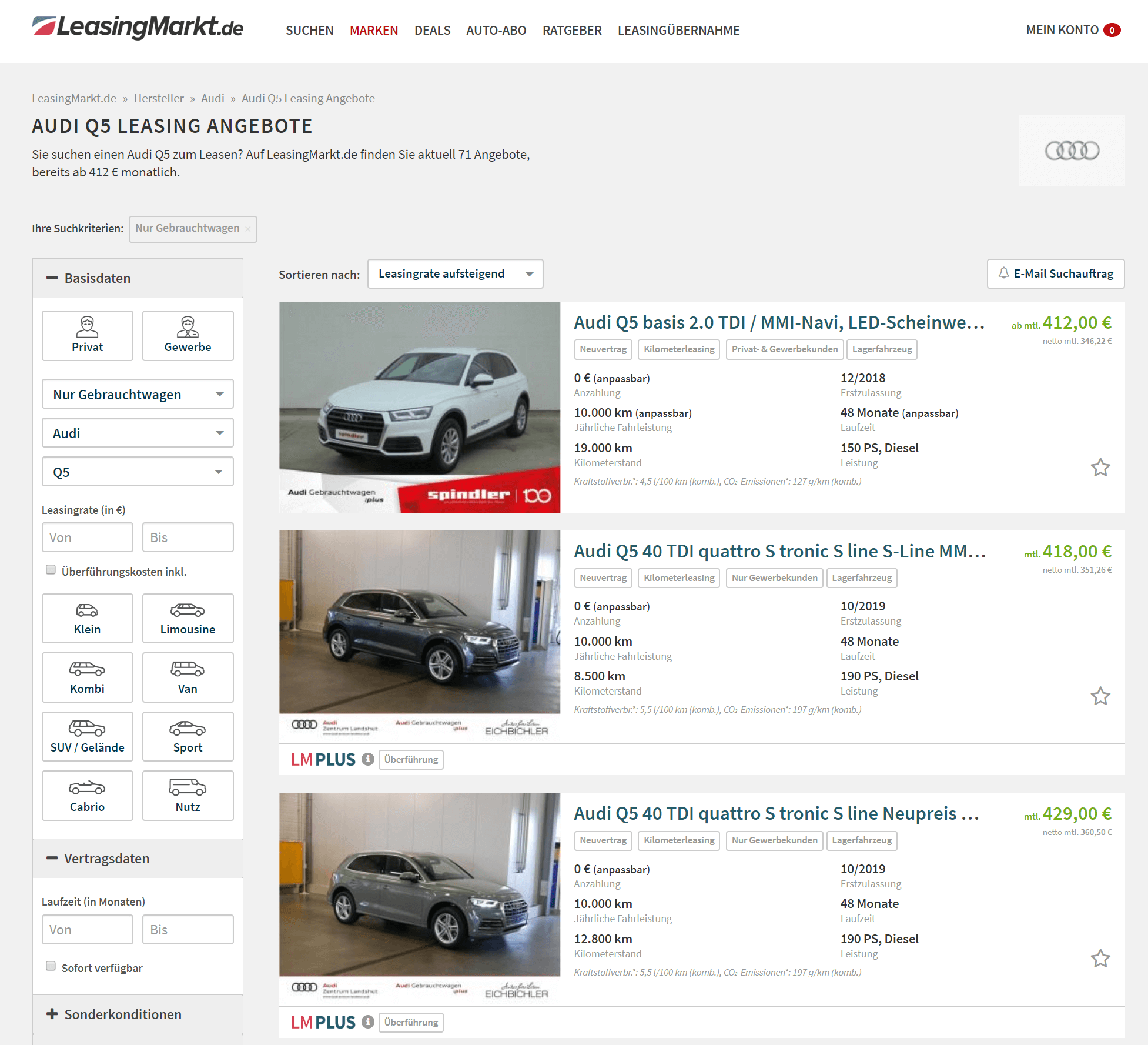Screen dimensions: 1148x1045
Task: Collapse the Vertragsdaten section
Action: point(138,859)
